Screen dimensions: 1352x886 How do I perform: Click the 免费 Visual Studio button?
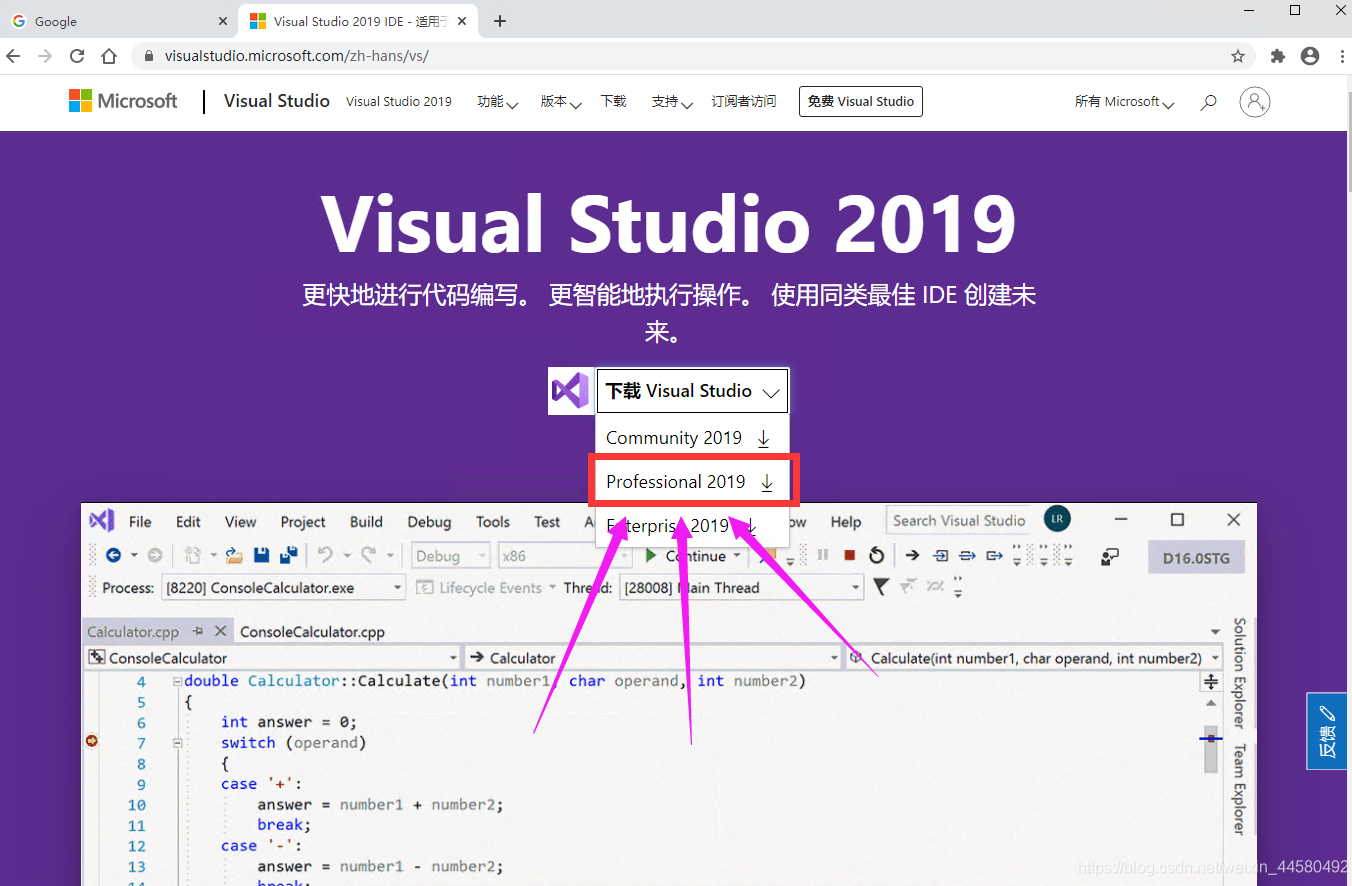pos(861,102)
